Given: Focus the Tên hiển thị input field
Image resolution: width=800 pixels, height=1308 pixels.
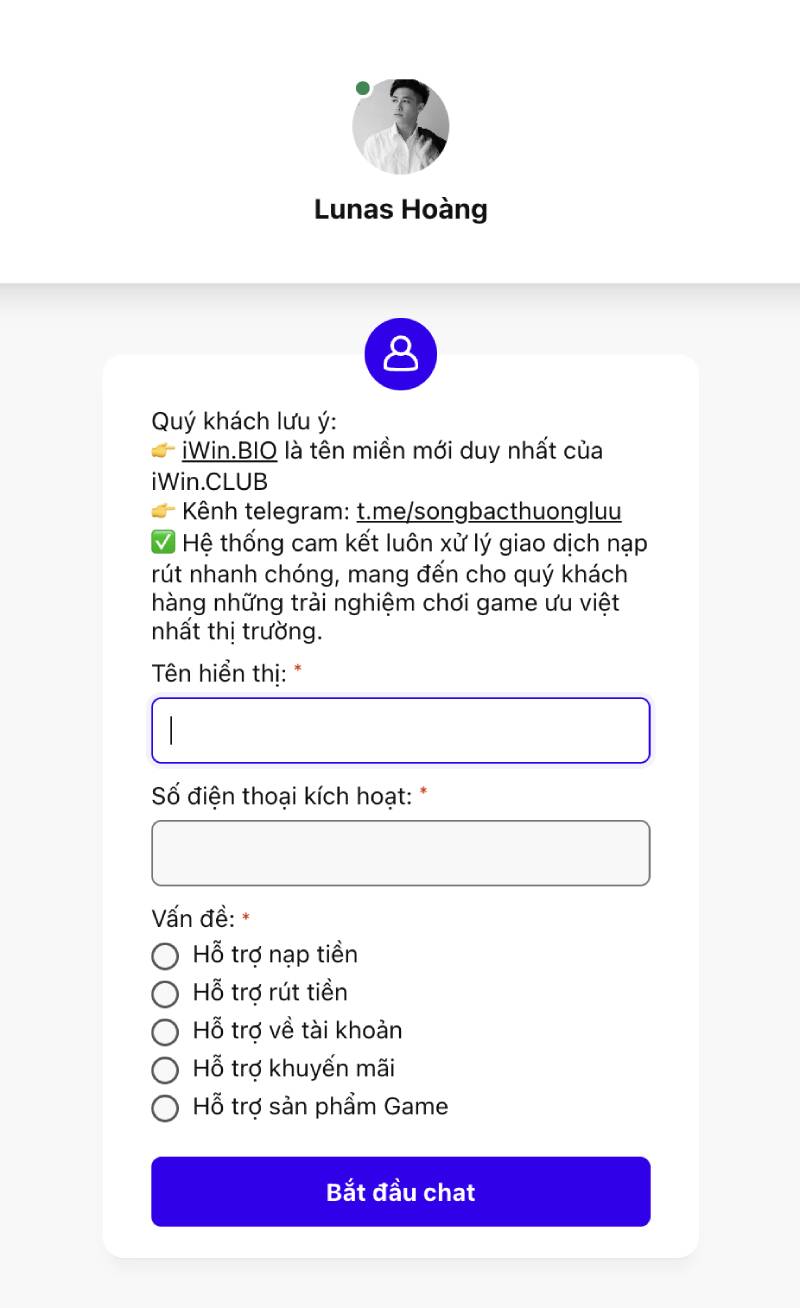Looking at the screenshot, I should (x=401, y=731).
